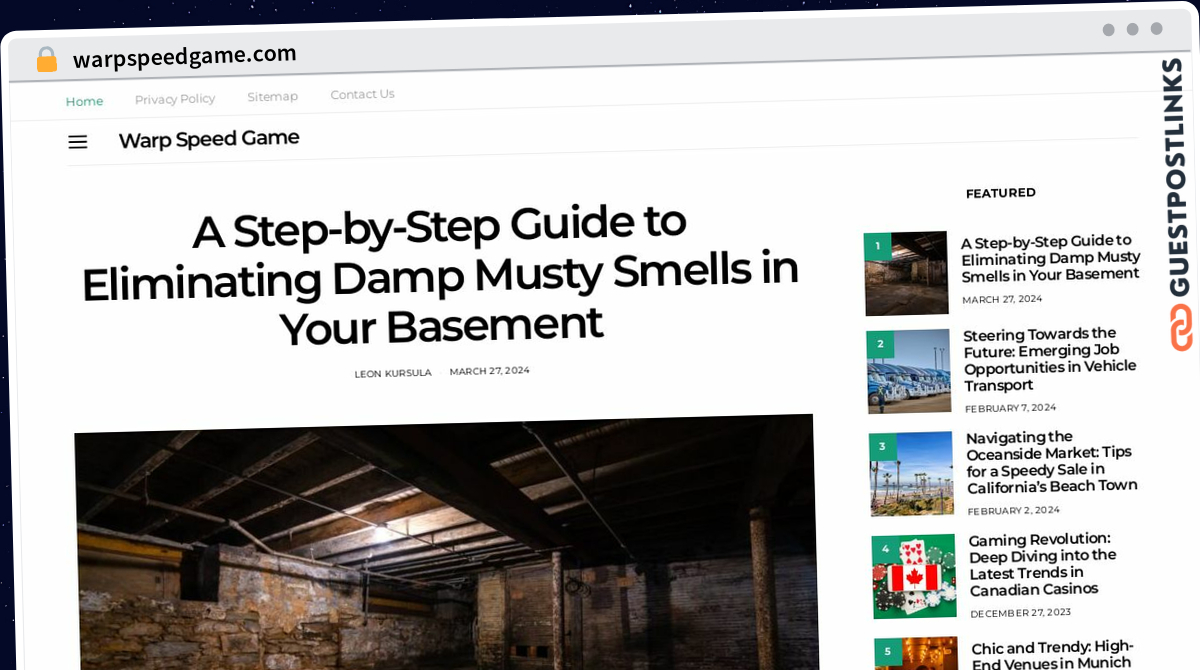Click the March 27, 2024 date under headline

489,371
